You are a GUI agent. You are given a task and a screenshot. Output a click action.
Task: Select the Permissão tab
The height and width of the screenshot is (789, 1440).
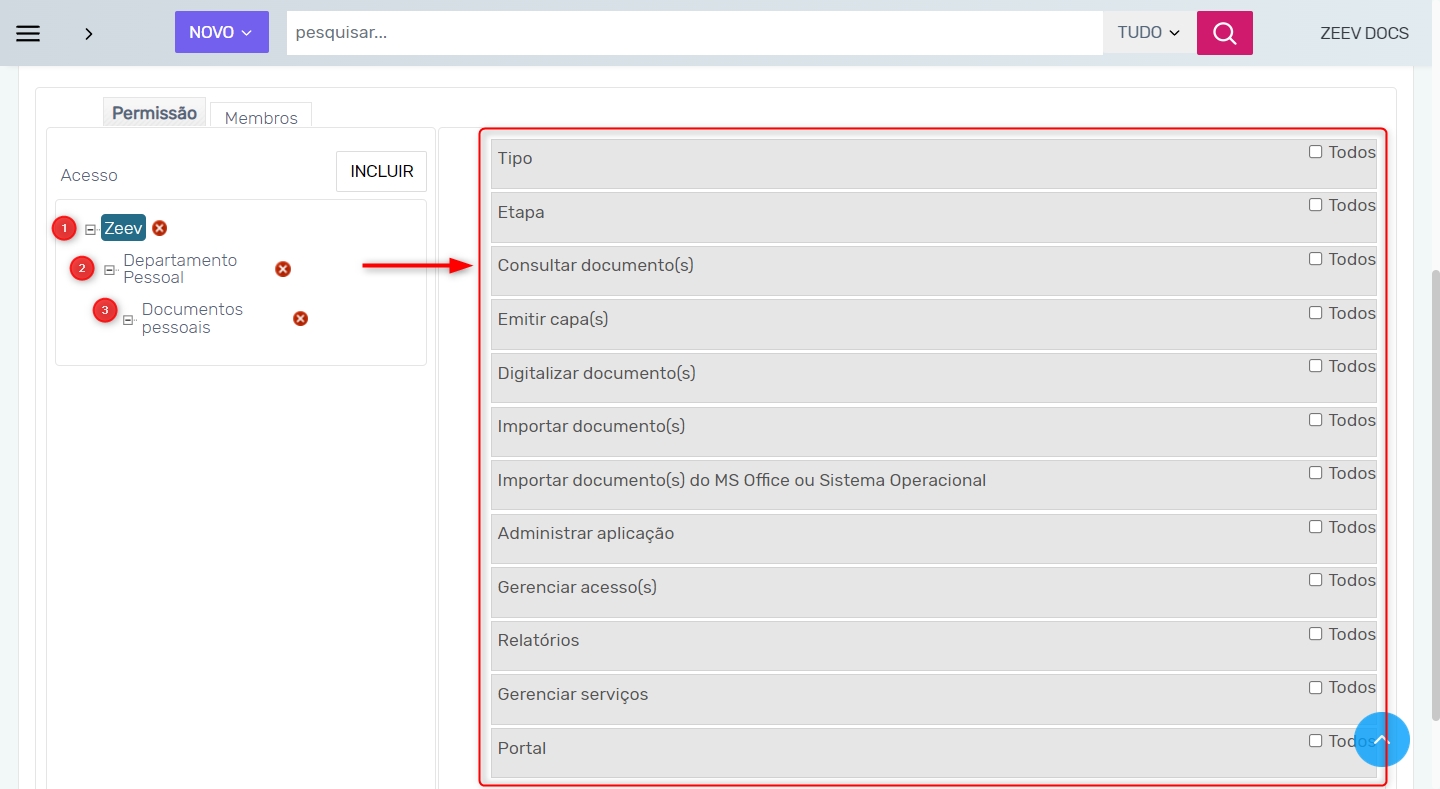[154, 113]
